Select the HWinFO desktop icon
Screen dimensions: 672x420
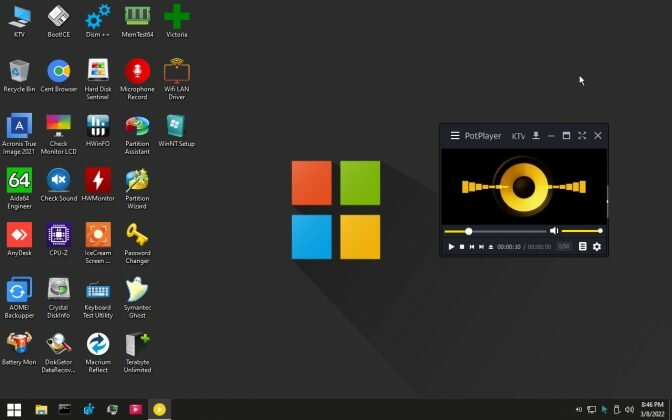click(98, 131)
